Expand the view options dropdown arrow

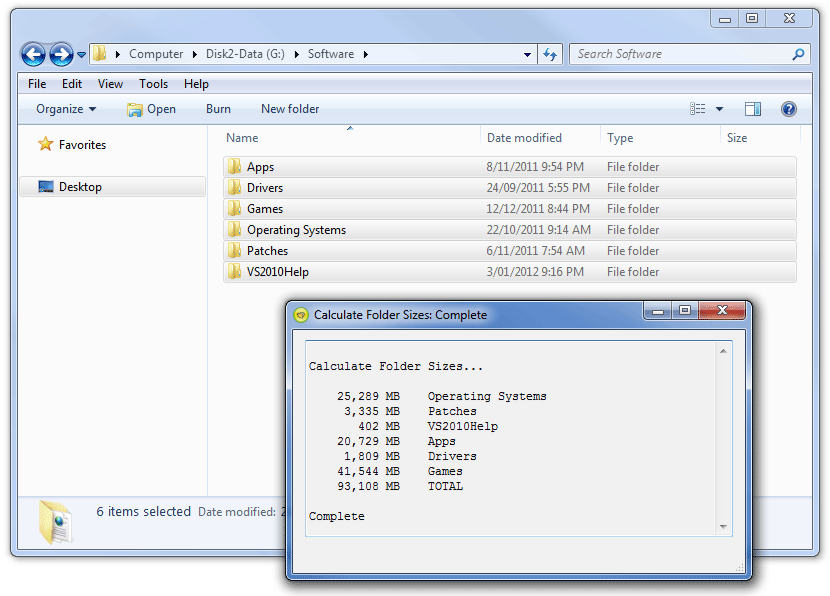coord(719,109)
